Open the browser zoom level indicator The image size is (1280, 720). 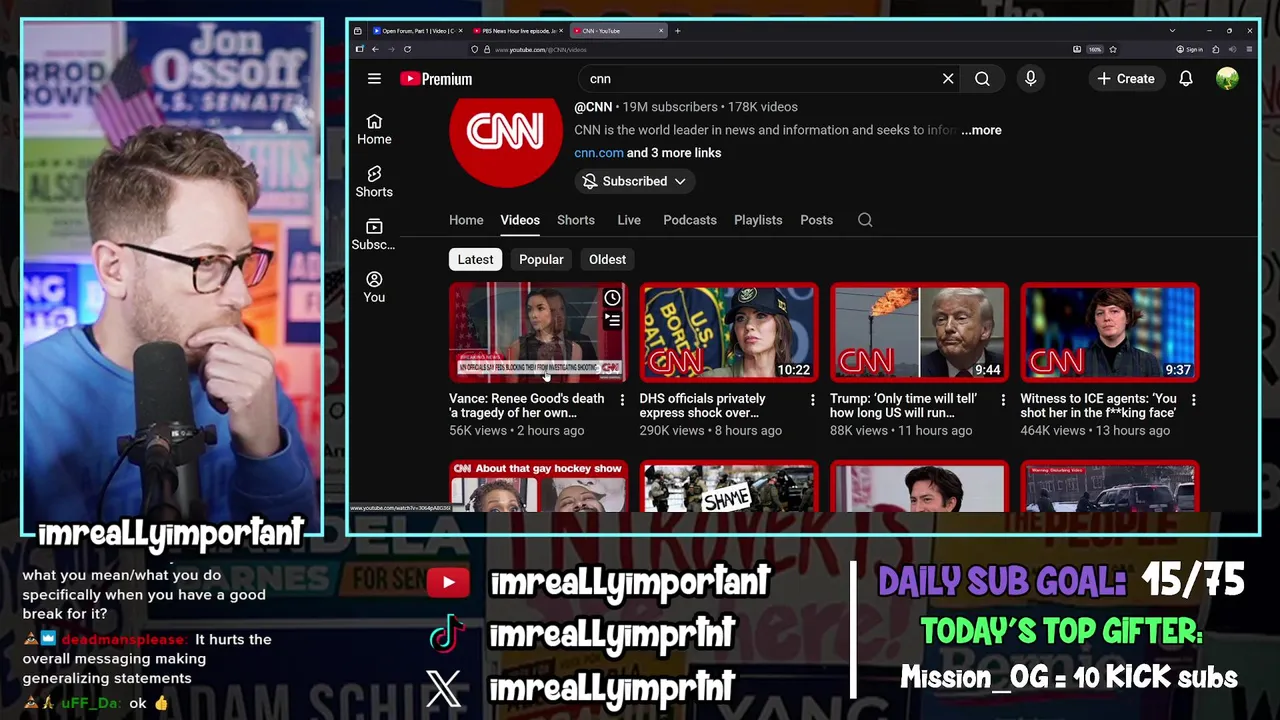click(x=1094, y=49)
